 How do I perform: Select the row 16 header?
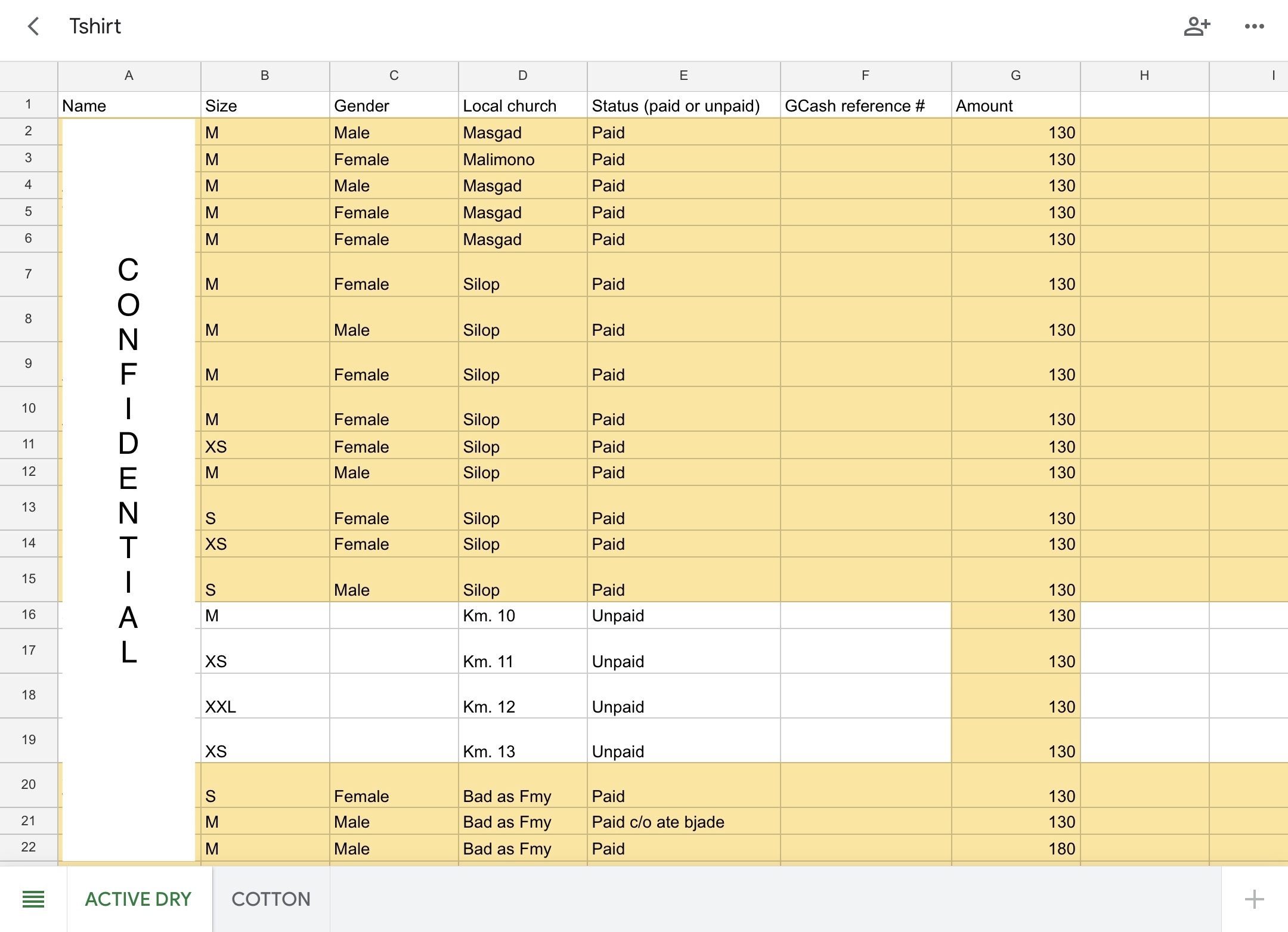pyautogui.click(x=29, y=615)
